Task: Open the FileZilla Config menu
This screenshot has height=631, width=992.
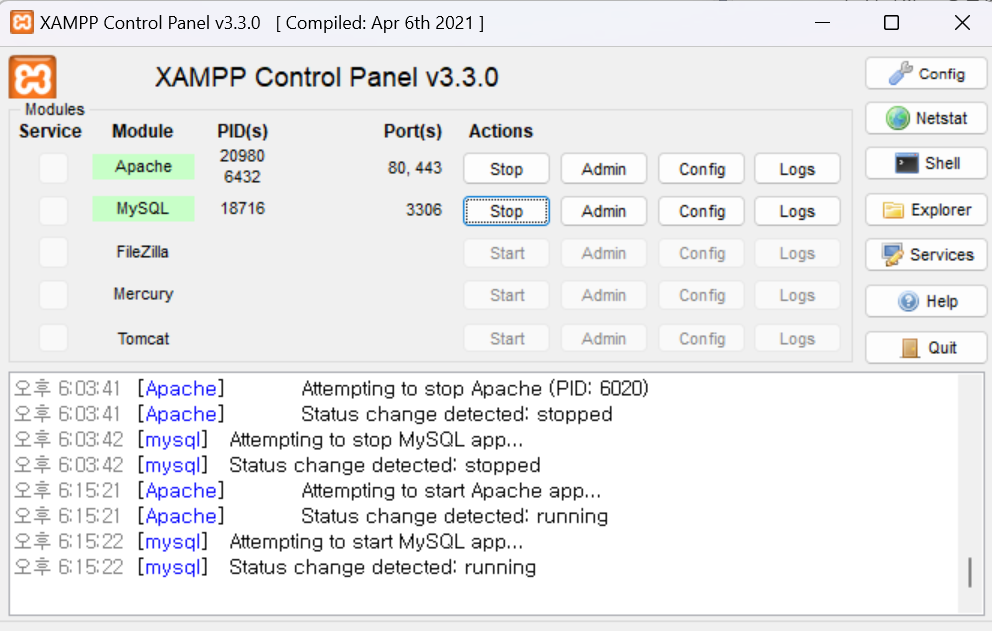Action: (x=702, y=253)
